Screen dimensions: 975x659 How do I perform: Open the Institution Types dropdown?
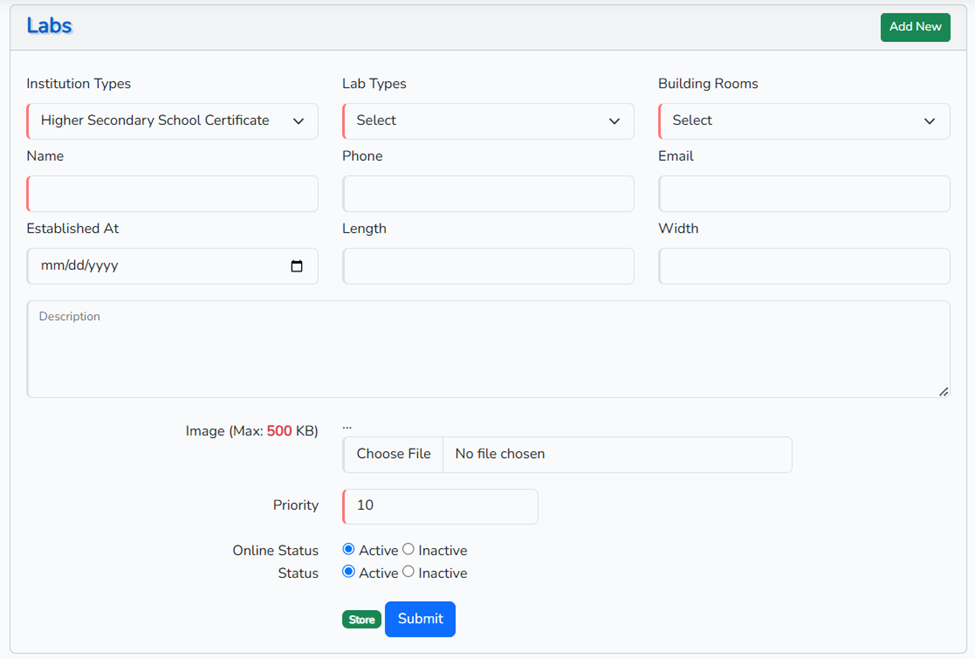(172, 121)
